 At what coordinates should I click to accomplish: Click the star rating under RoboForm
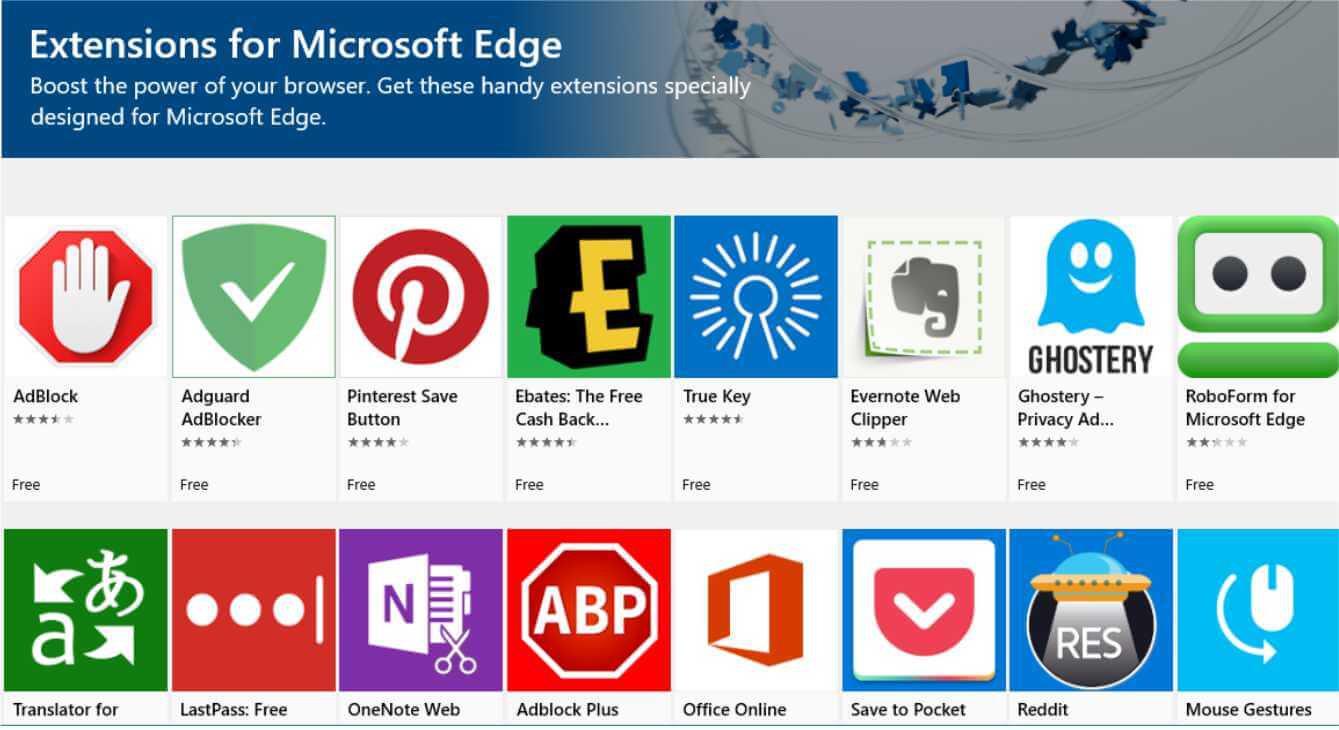(1216, 442)
